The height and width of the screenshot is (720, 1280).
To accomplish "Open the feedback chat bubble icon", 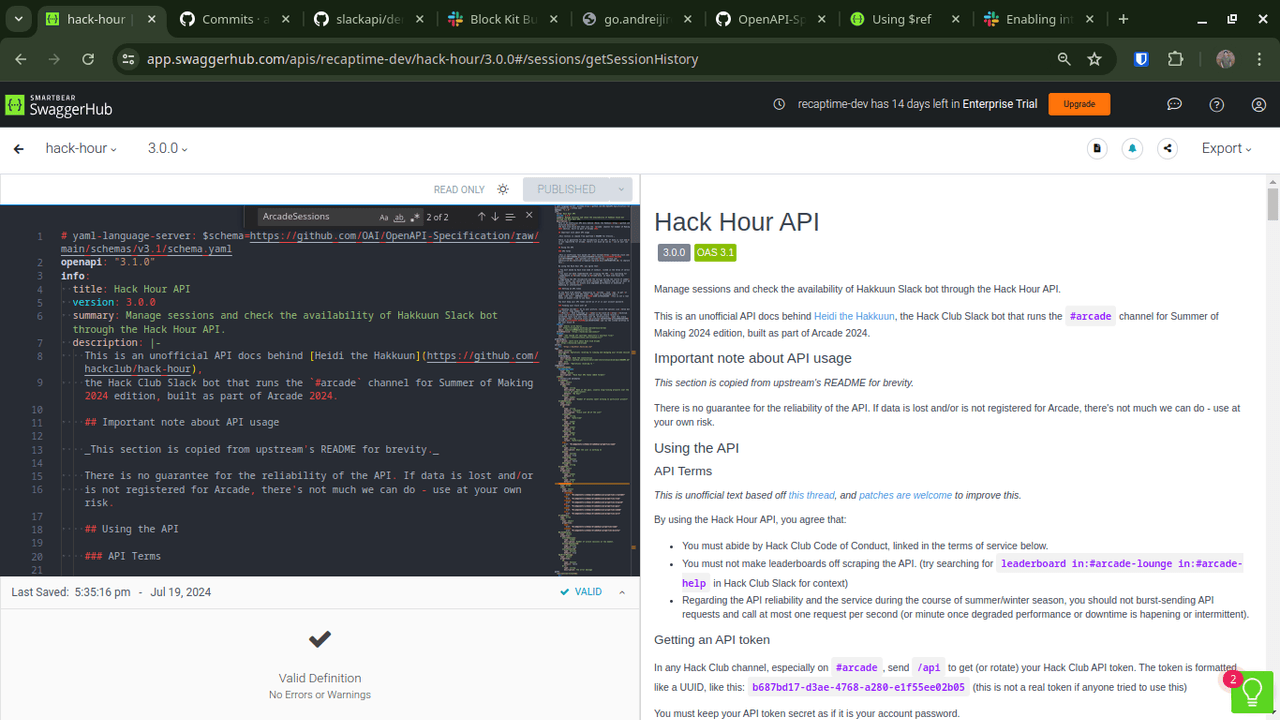I will [1175, 105].
